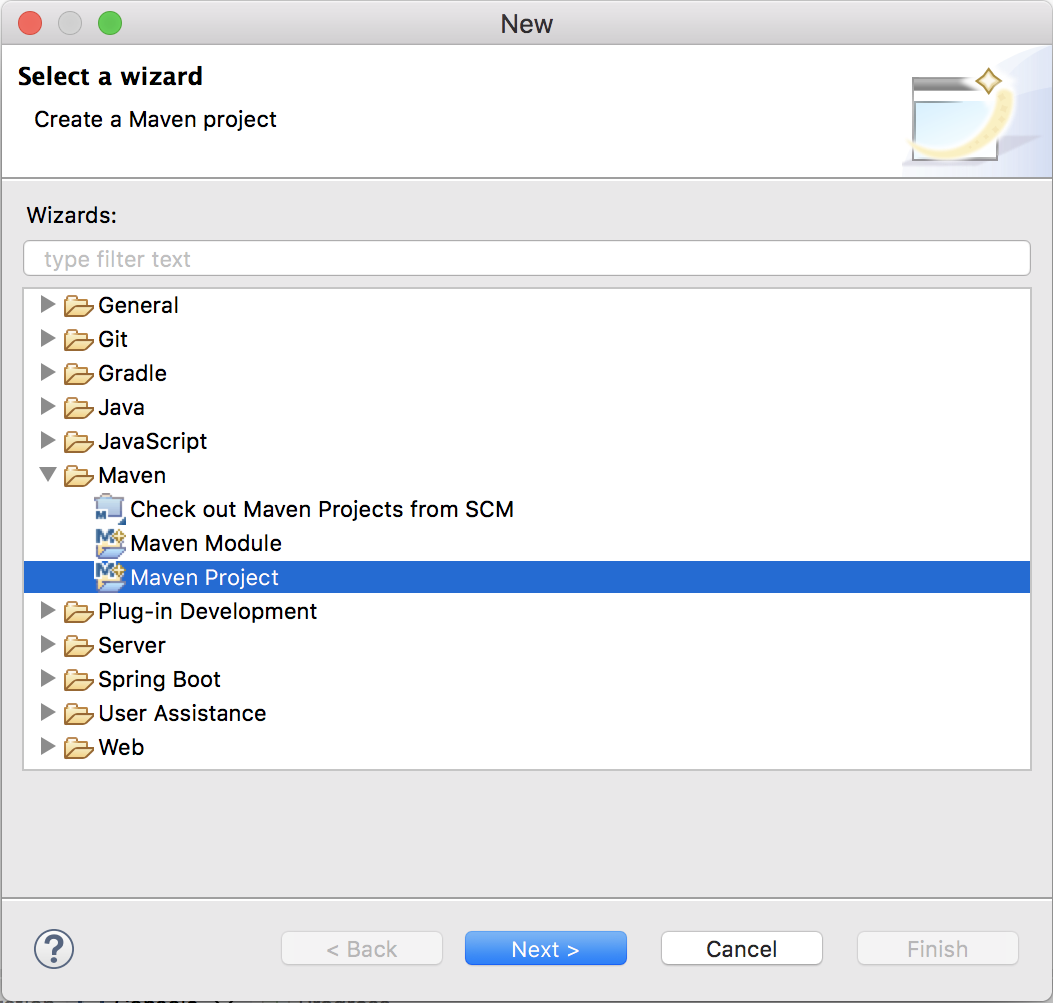Select the 'Server' label
The height and width of the screenshot is (1003, 1053).
click(132, 645)
